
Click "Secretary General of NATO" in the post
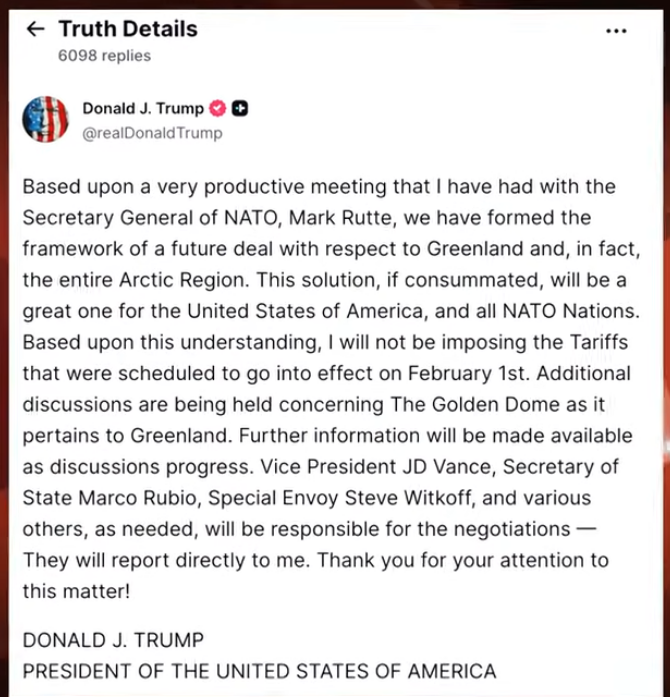[140, 218]
